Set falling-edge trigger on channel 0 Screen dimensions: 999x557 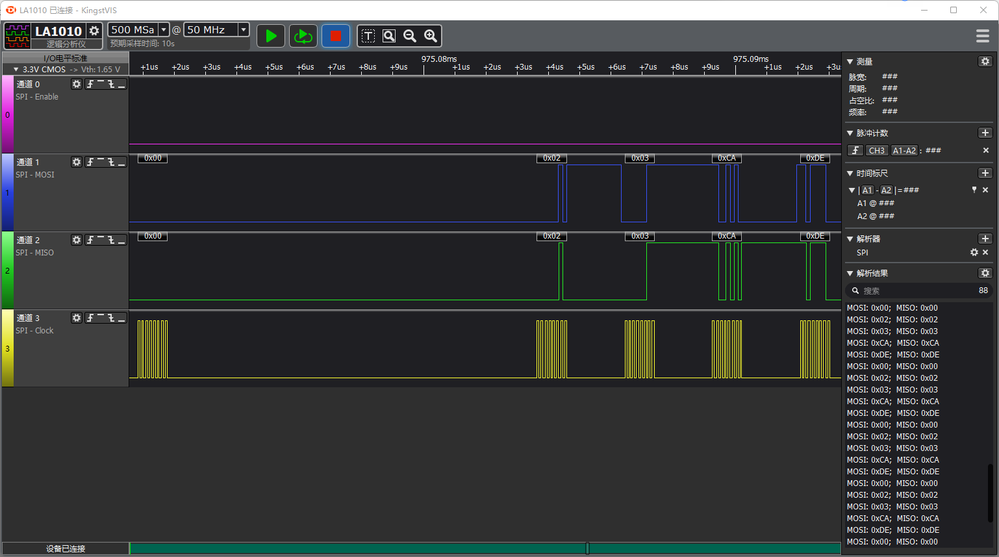point(111,84)
